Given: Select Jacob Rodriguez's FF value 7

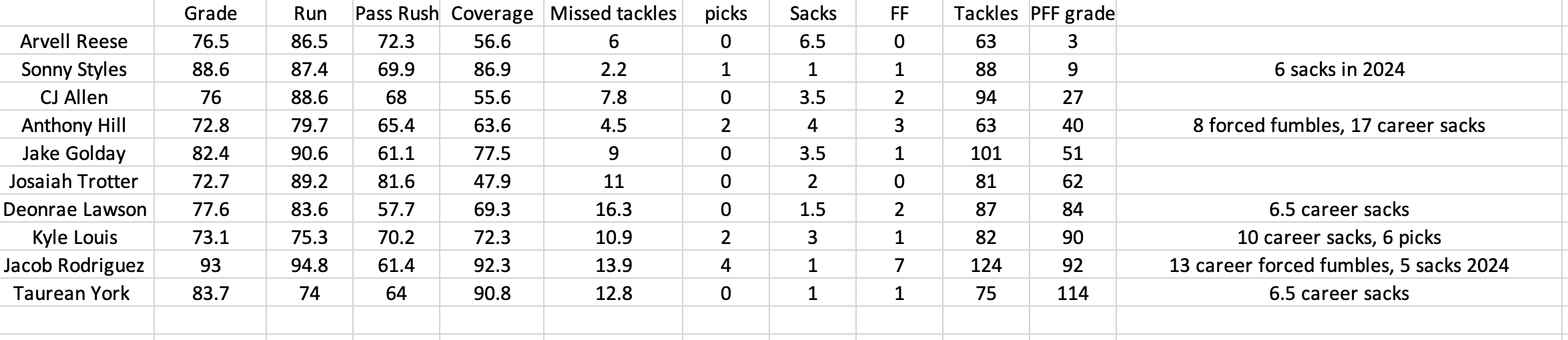Looking at the screenshot, I should coord(899,265).
